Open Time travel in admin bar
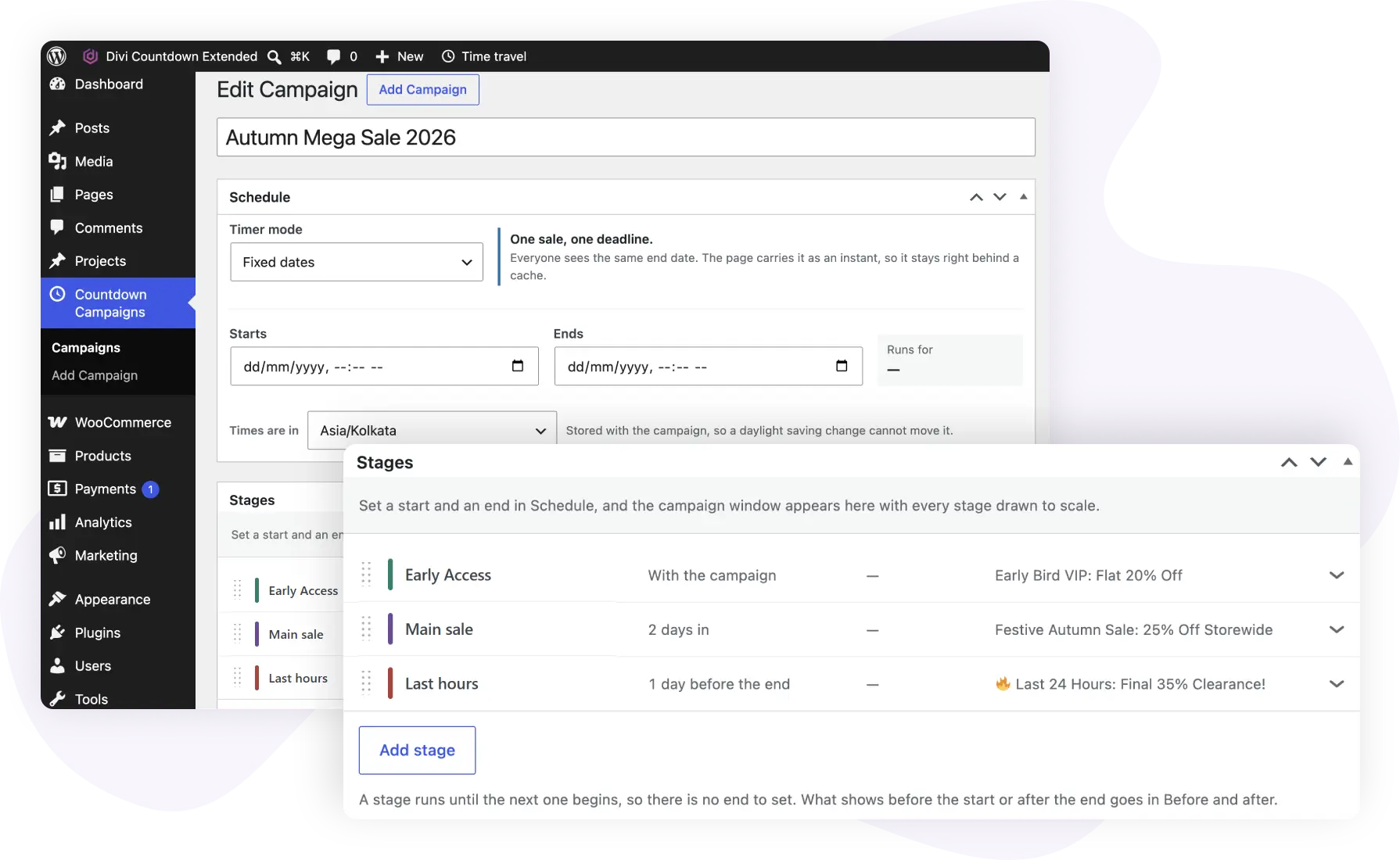The image size is (1400, 860). click(x=484, y=56)
